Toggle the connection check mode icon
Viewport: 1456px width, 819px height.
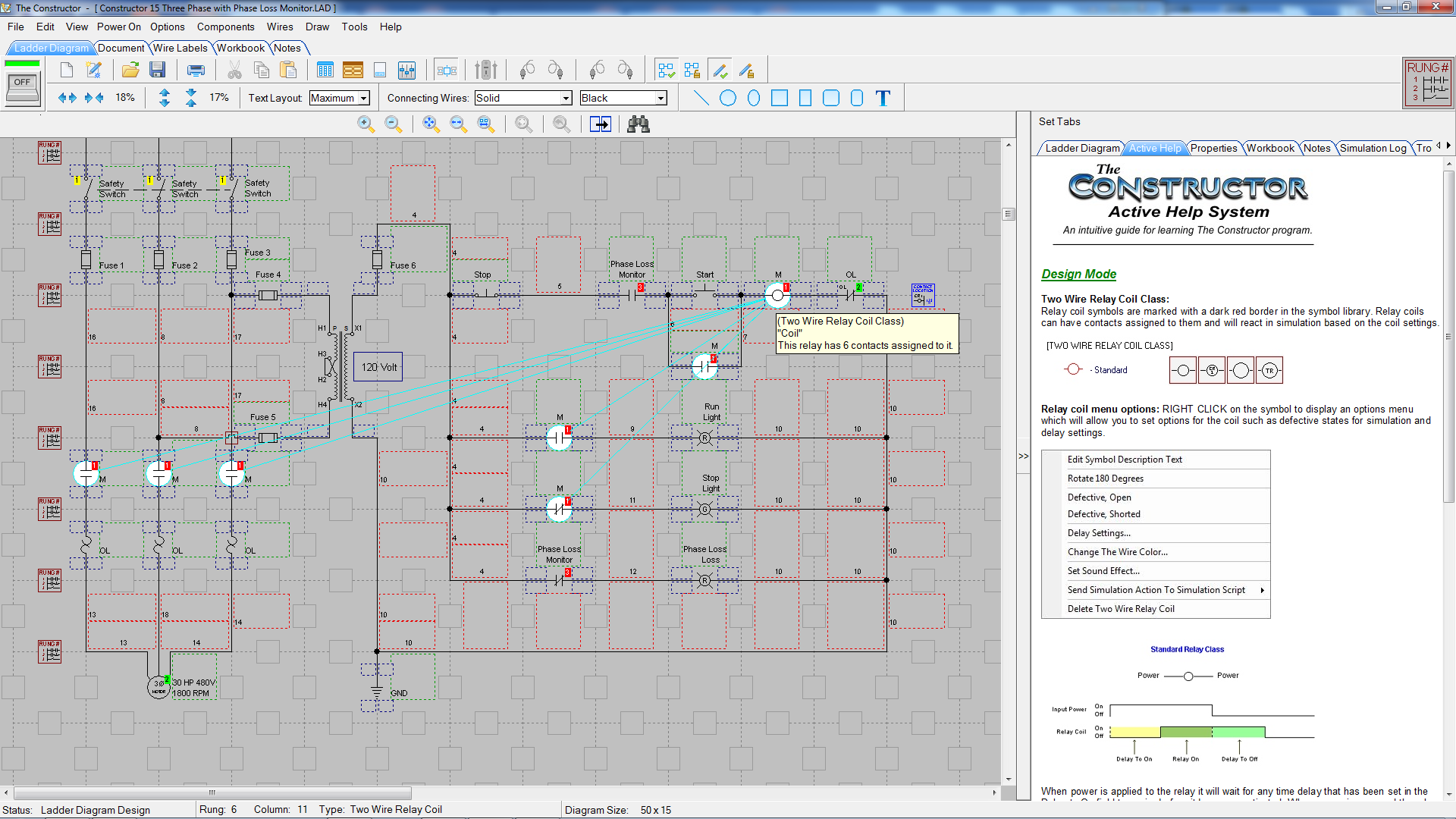pyautogui.click(x=666, y=71)
